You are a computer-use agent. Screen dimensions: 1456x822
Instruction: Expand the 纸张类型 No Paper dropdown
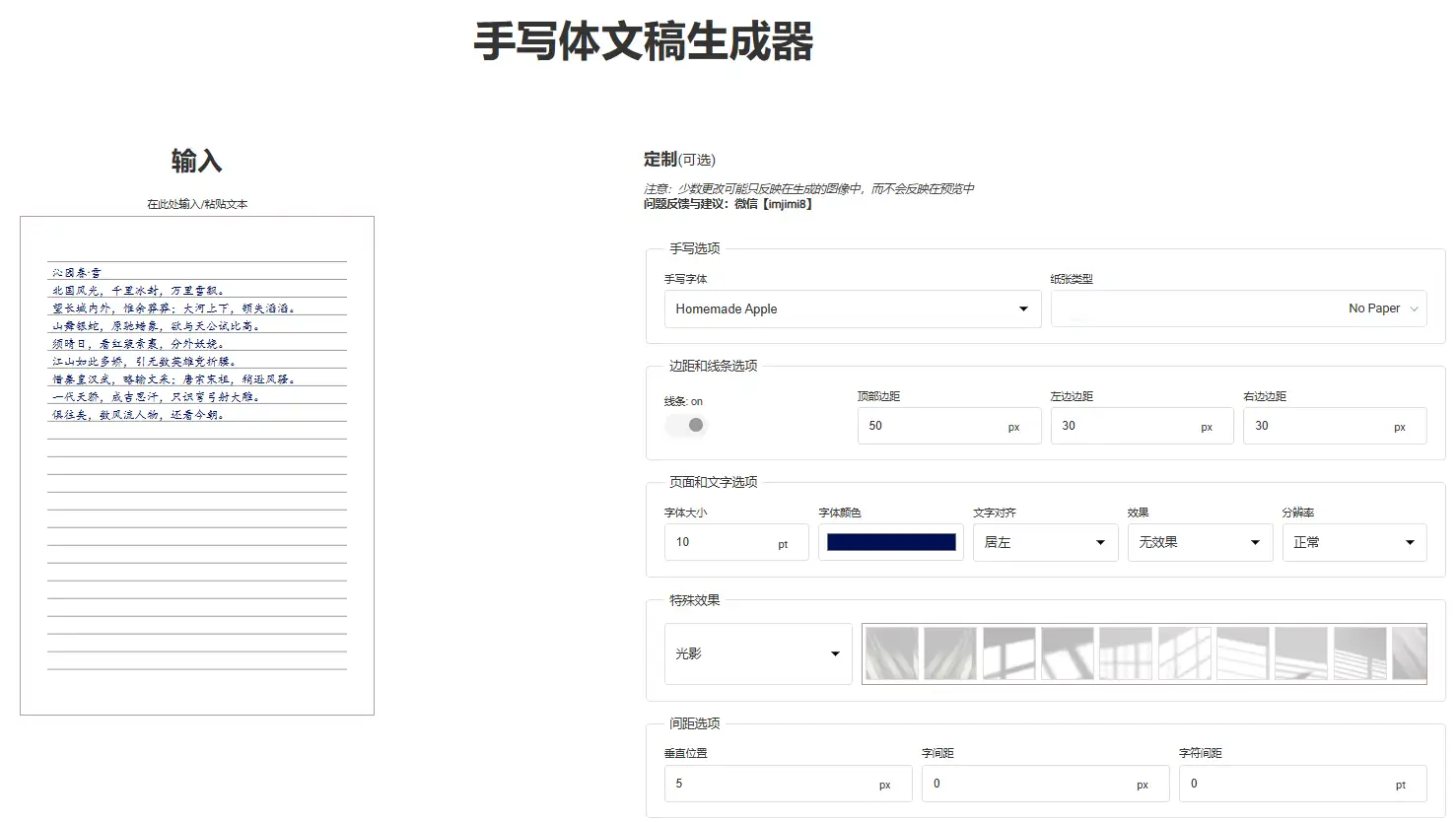click(1238, 308)
